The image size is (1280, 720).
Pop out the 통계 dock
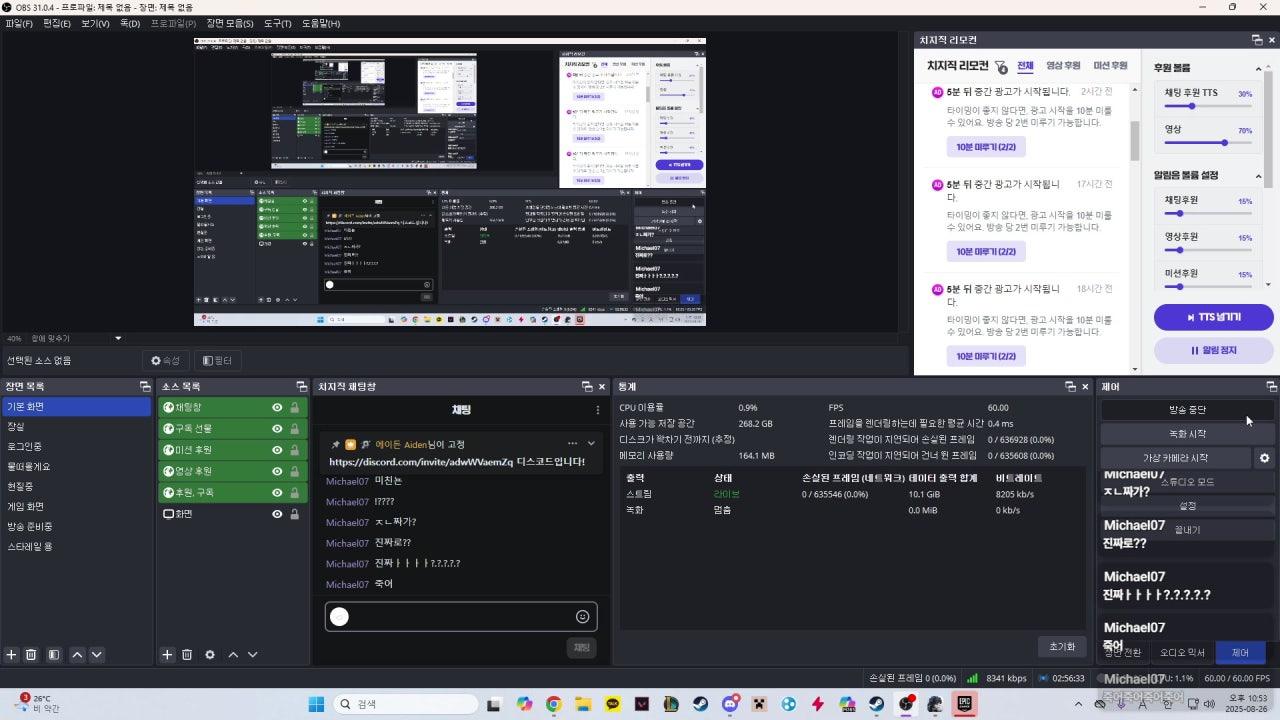pyautogui.click(x=1070, y=386)
